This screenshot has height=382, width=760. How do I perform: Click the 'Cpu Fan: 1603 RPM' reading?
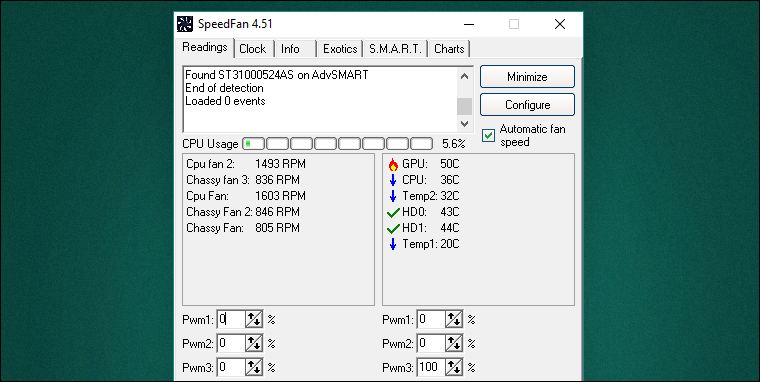(246, 196)
